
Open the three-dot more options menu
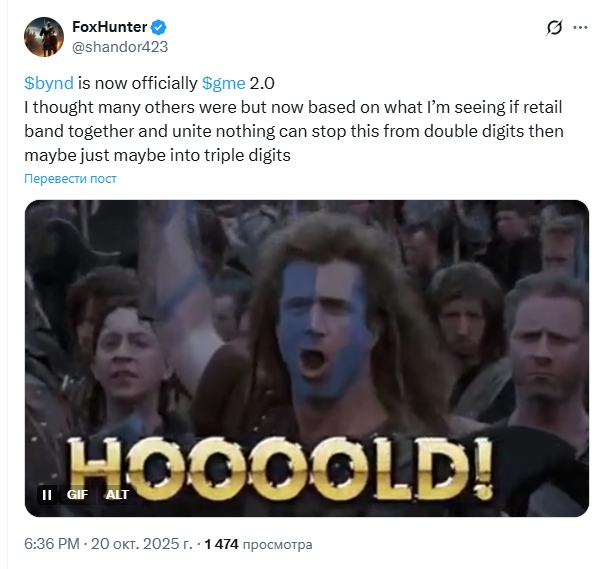580,27
